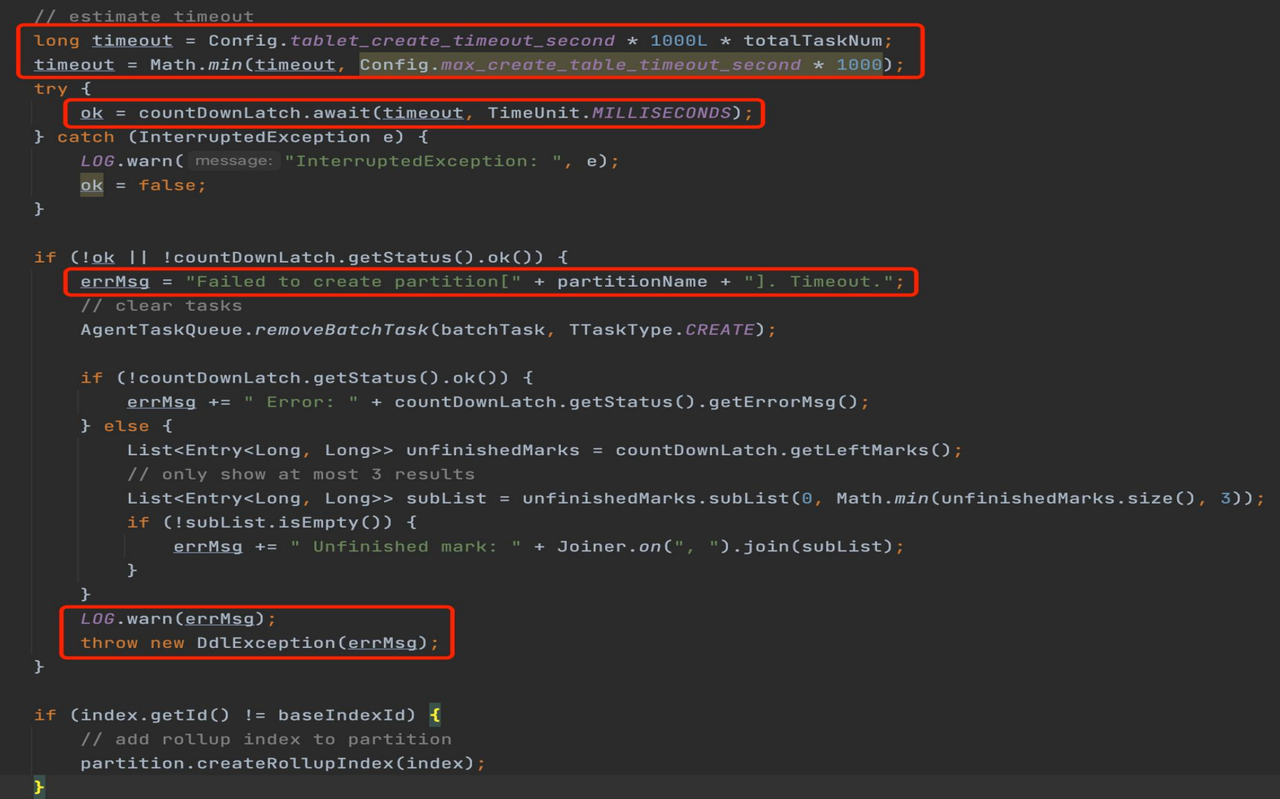Image resolution: width=1280 pixels, height=799 pixels.
Task: Click the " Error: " string literal
Action: point(301,402)
